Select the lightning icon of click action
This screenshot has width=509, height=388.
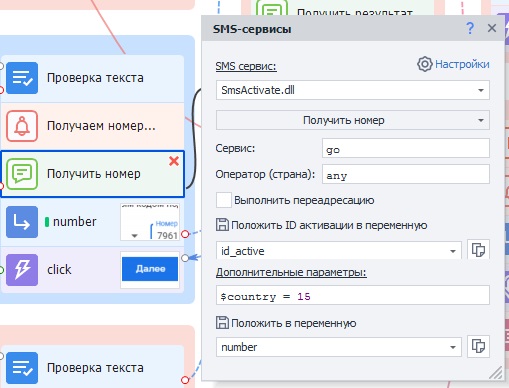point(22,270)
